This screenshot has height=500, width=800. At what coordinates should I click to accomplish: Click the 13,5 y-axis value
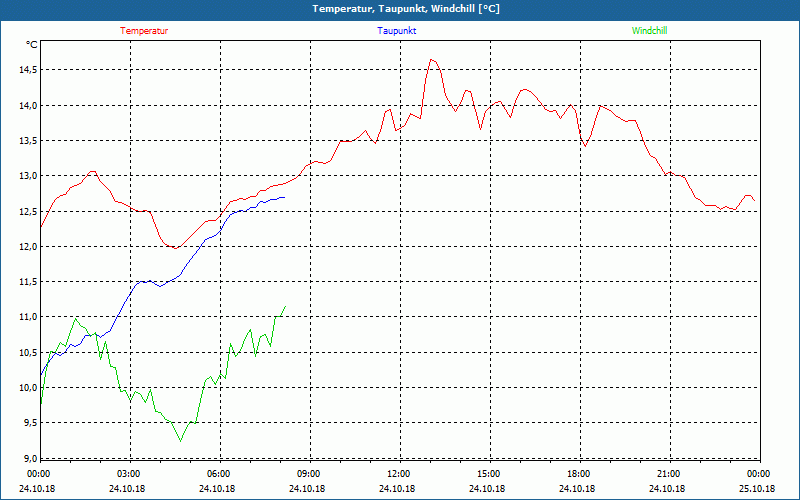pyautogui.click(x=28, y=141)
